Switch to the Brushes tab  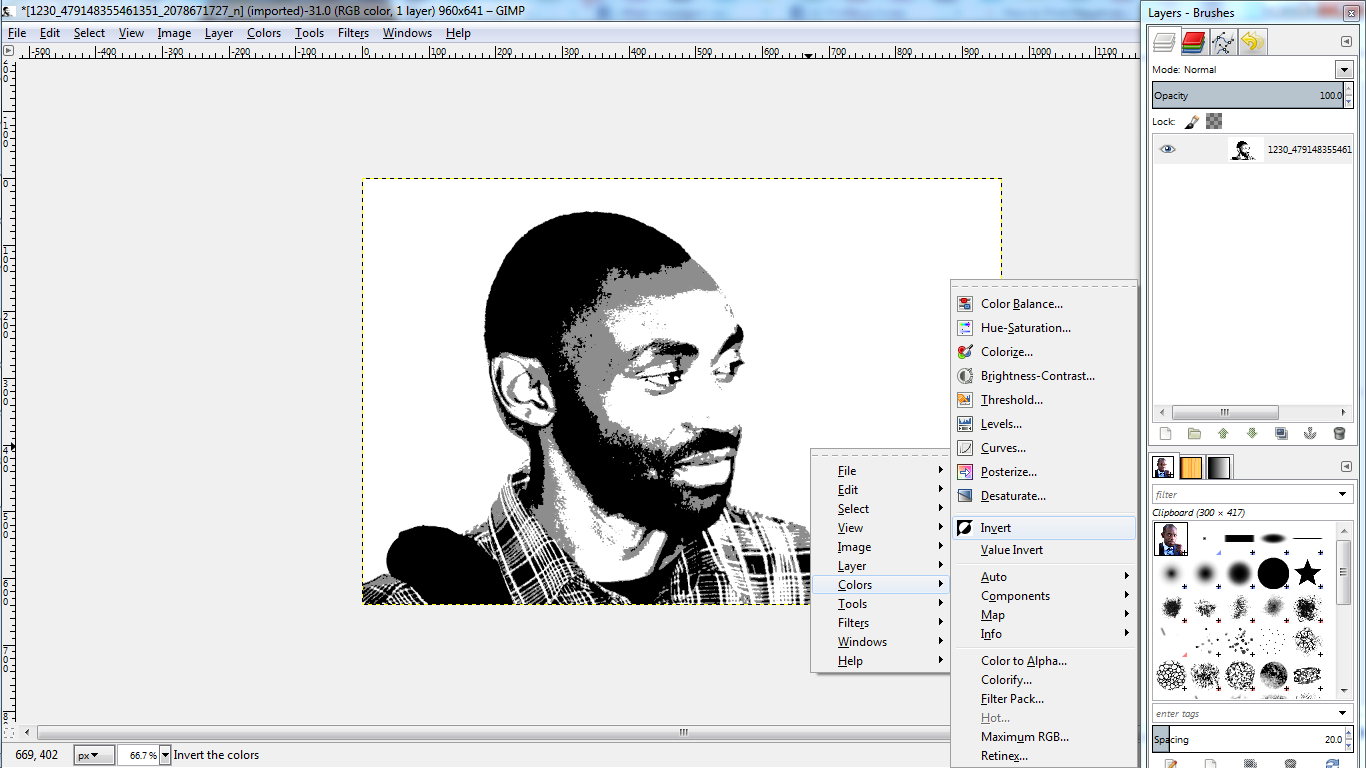[1164, 467]
